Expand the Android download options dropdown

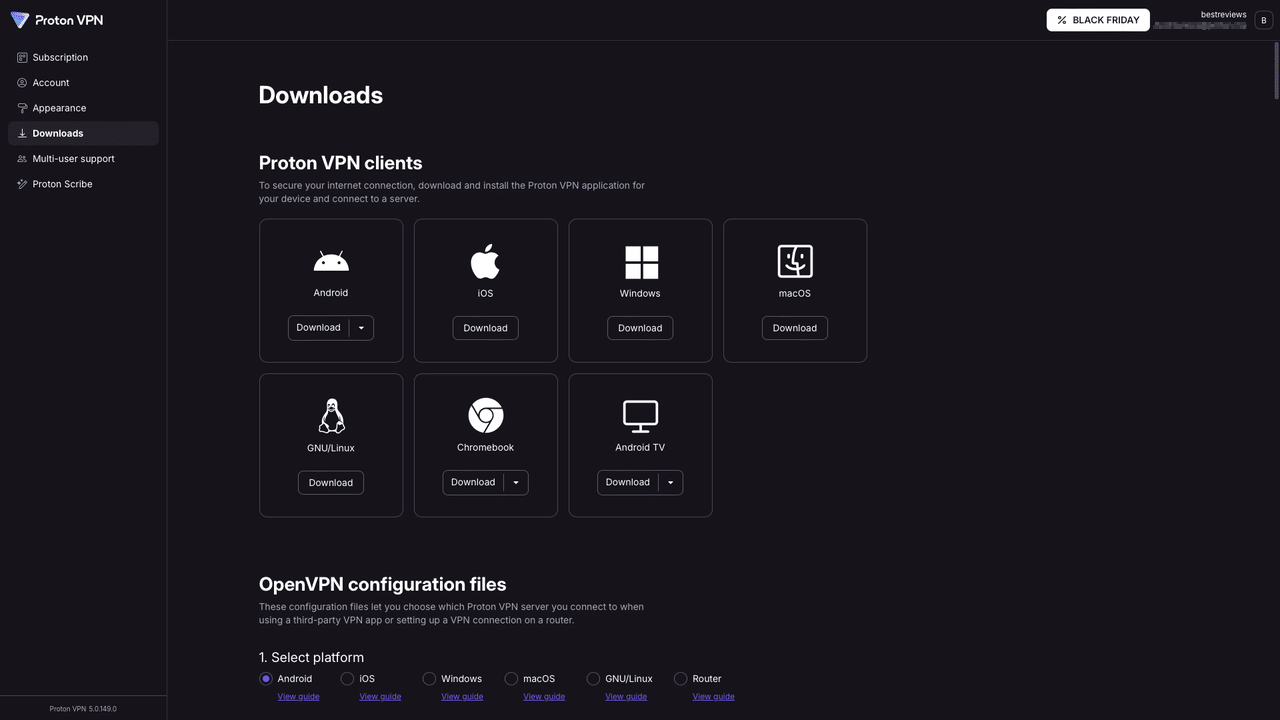[x=362, y=327]
